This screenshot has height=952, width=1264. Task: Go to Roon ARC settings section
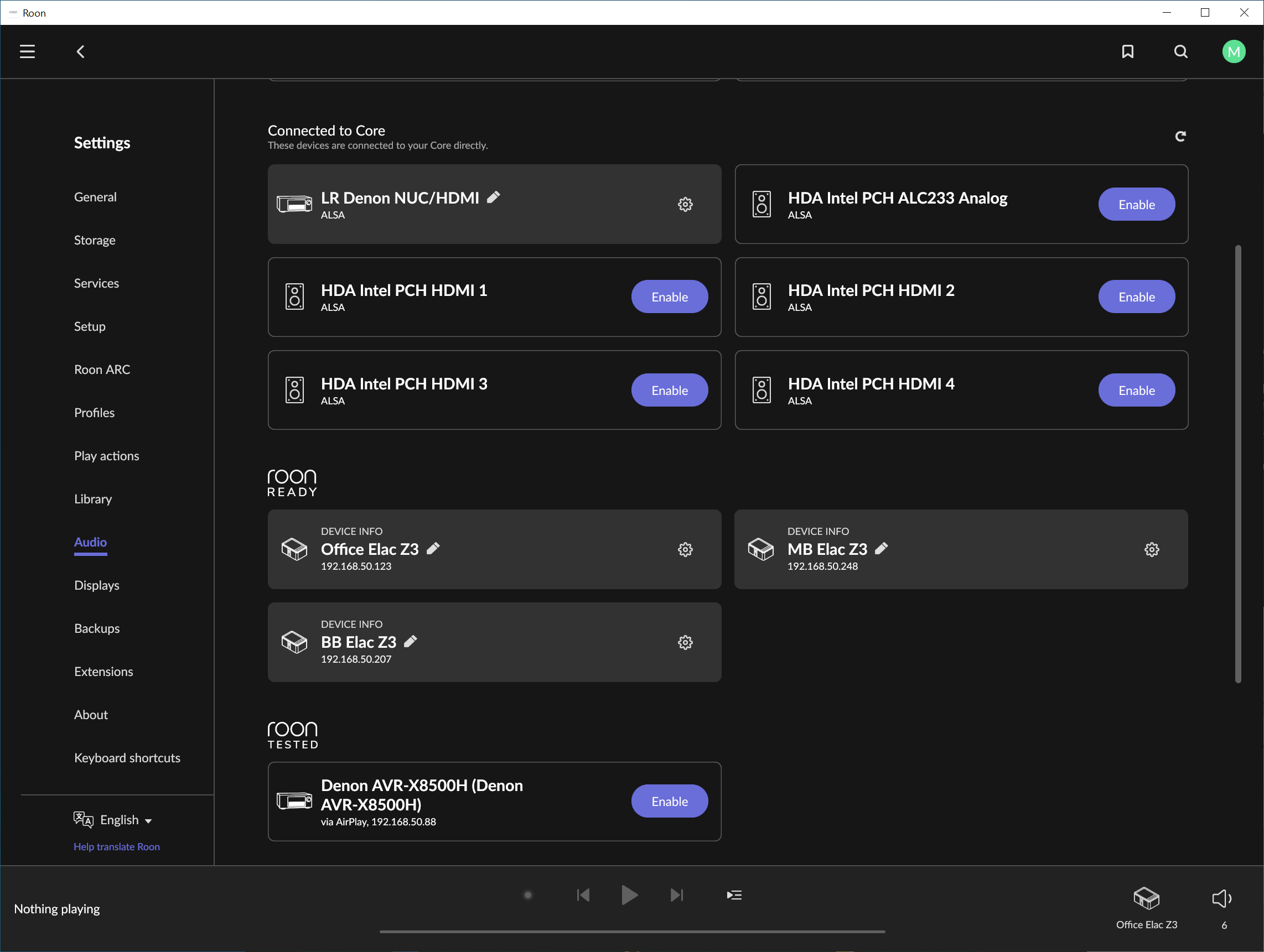(102, 369)
